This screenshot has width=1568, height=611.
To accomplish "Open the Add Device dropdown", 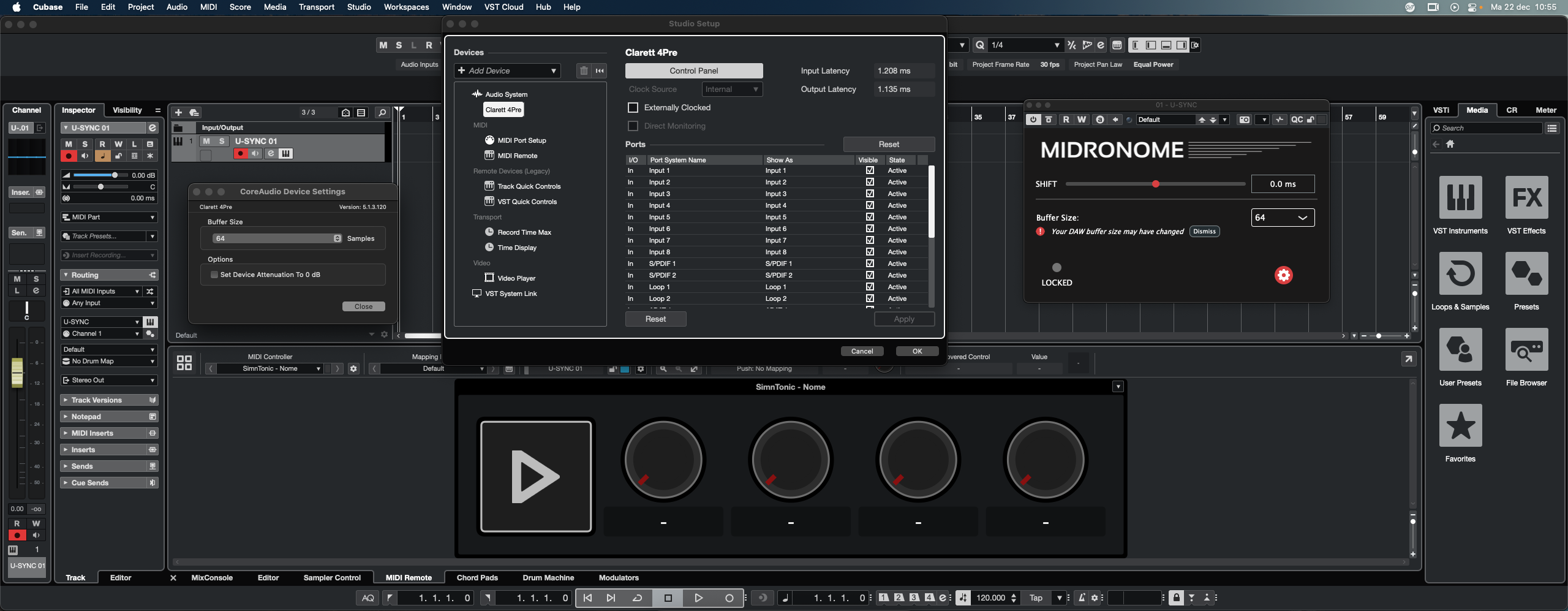I will pyautogui.click(x=507, y=71).
